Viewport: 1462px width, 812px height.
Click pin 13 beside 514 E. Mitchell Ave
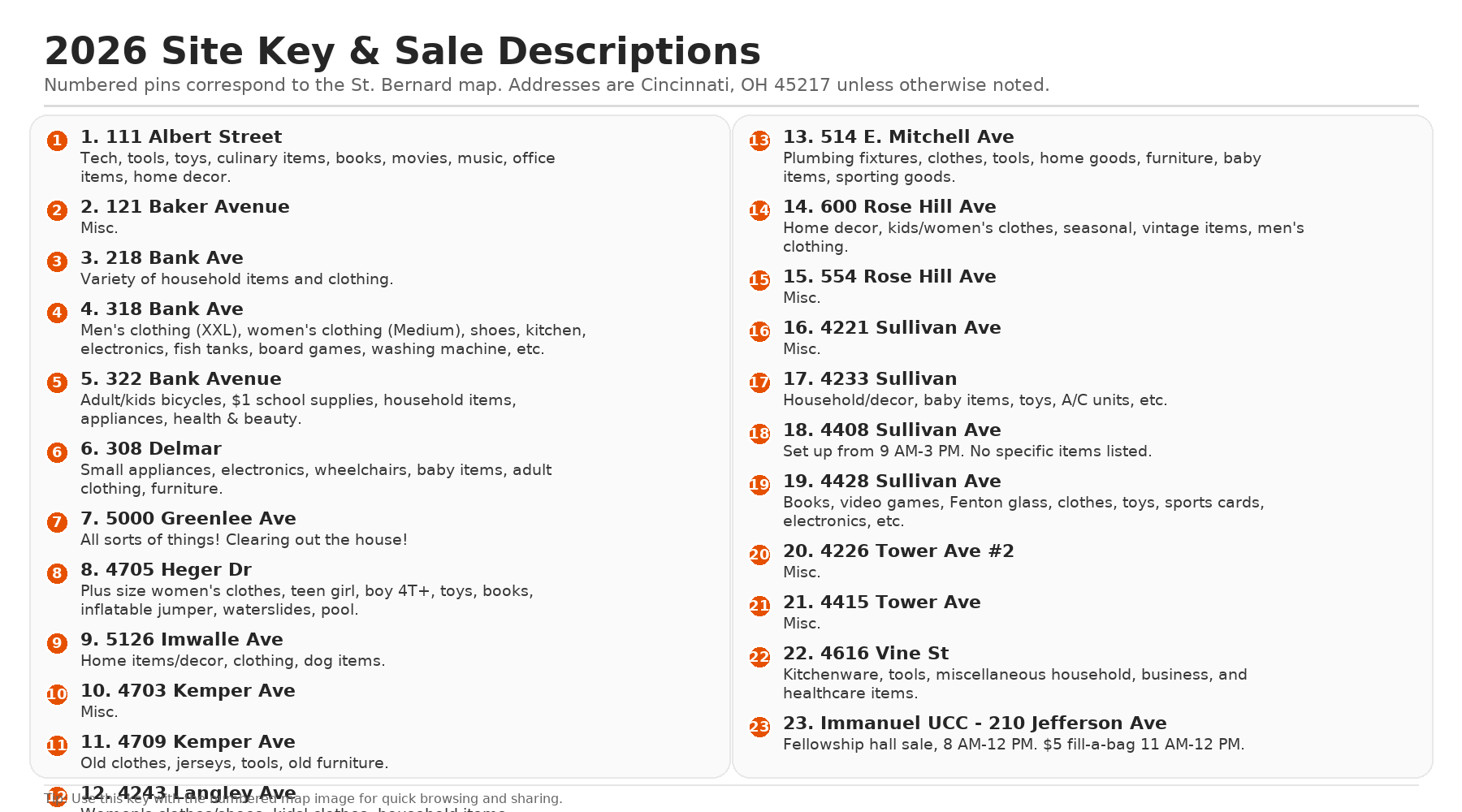[759, 141]
